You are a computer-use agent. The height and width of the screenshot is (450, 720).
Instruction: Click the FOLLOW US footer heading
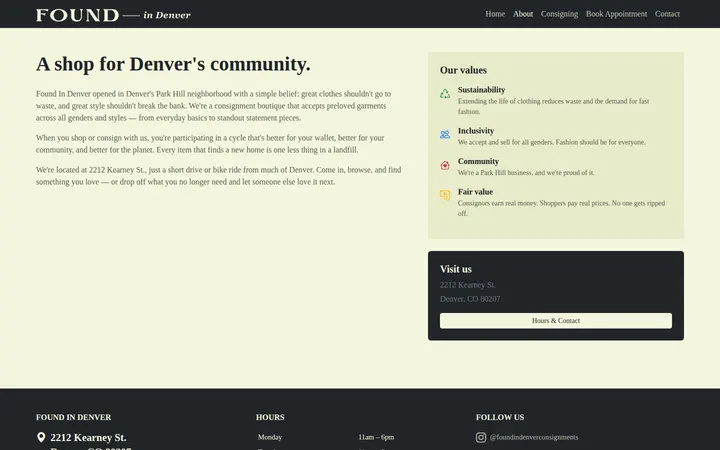[x=500, y=417]
